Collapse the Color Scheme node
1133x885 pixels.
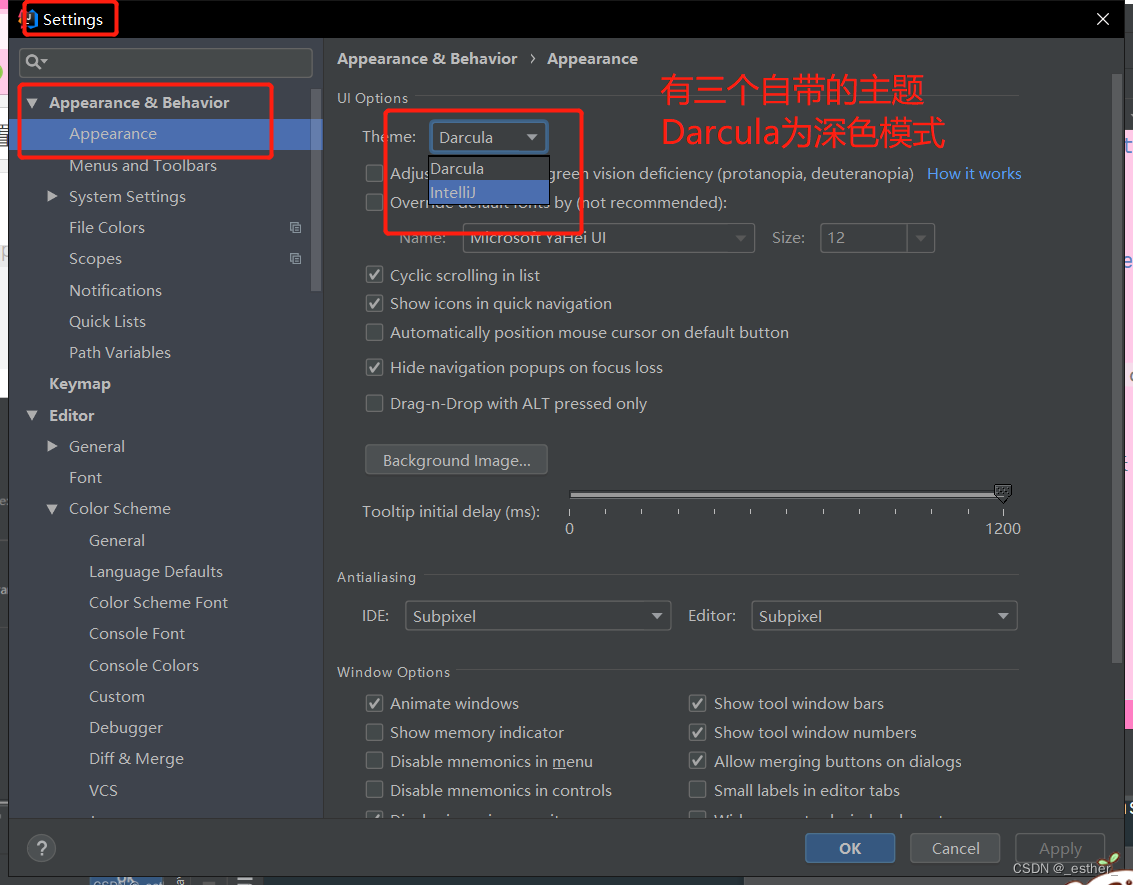pos(52,509)
